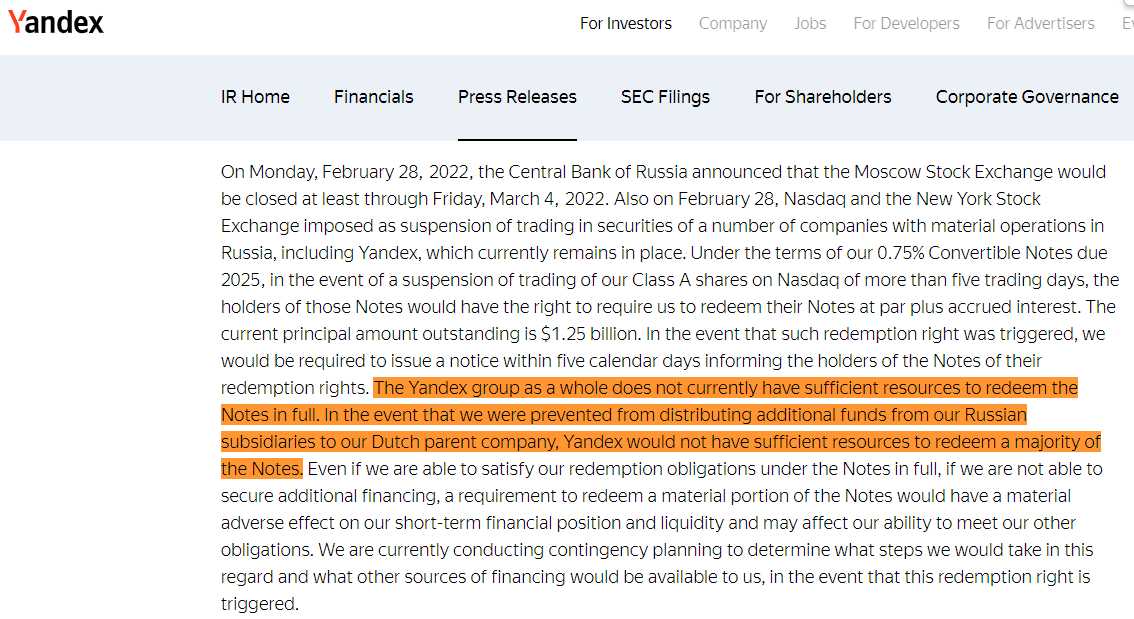This screenshot has height=619, width=1134.
Task: Click 'Central Bank of Russia' in first line
Action: 597,172
